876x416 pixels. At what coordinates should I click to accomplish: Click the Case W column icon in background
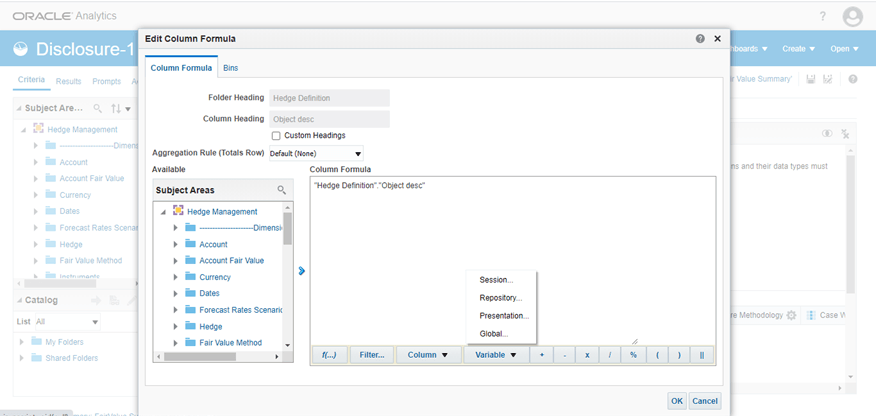(x=811, y=315)
